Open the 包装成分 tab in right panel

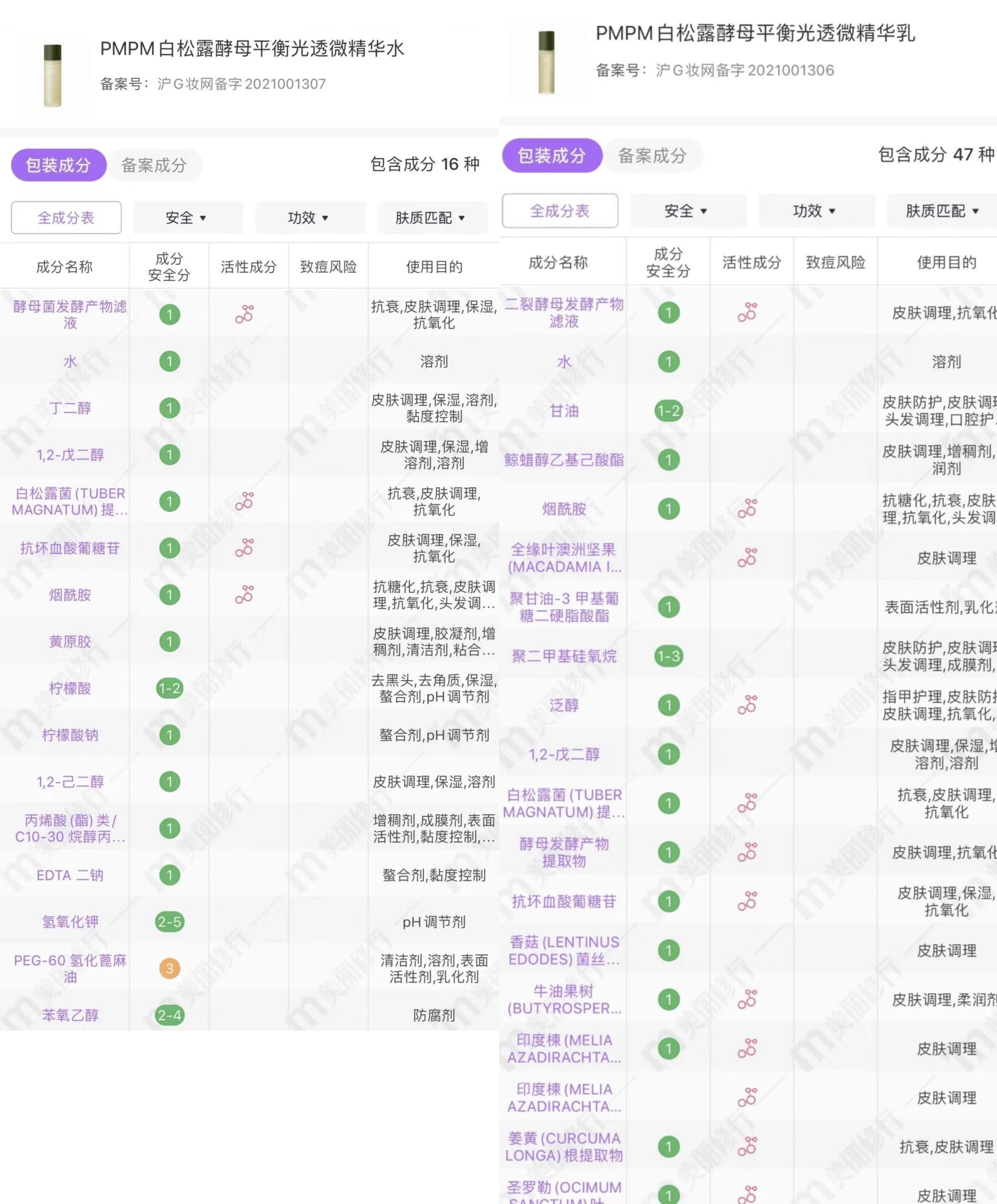552,155
